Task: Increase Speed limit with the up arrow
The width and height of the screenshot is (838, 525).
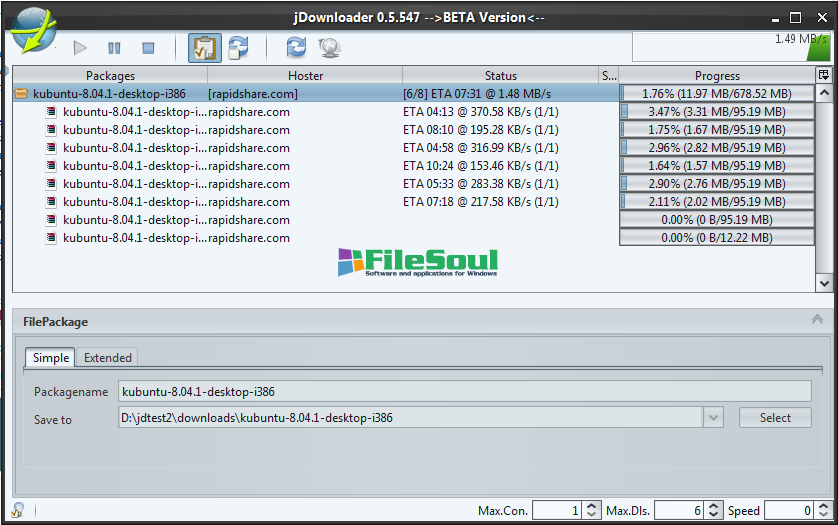Action: coord(824,506)
